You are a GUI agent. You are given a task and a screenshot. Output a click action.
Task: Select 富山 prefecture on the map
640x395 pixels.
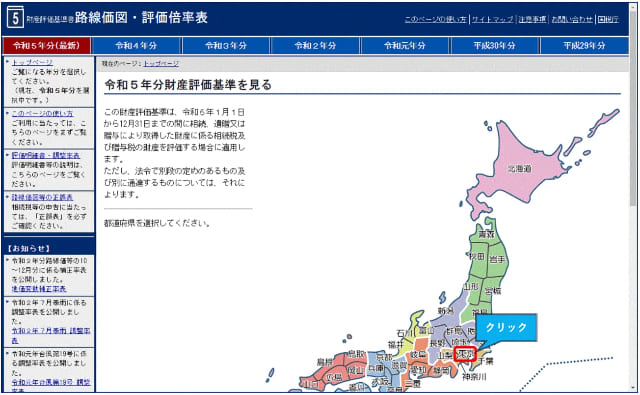pyautogui.click(x=426, y=331)
